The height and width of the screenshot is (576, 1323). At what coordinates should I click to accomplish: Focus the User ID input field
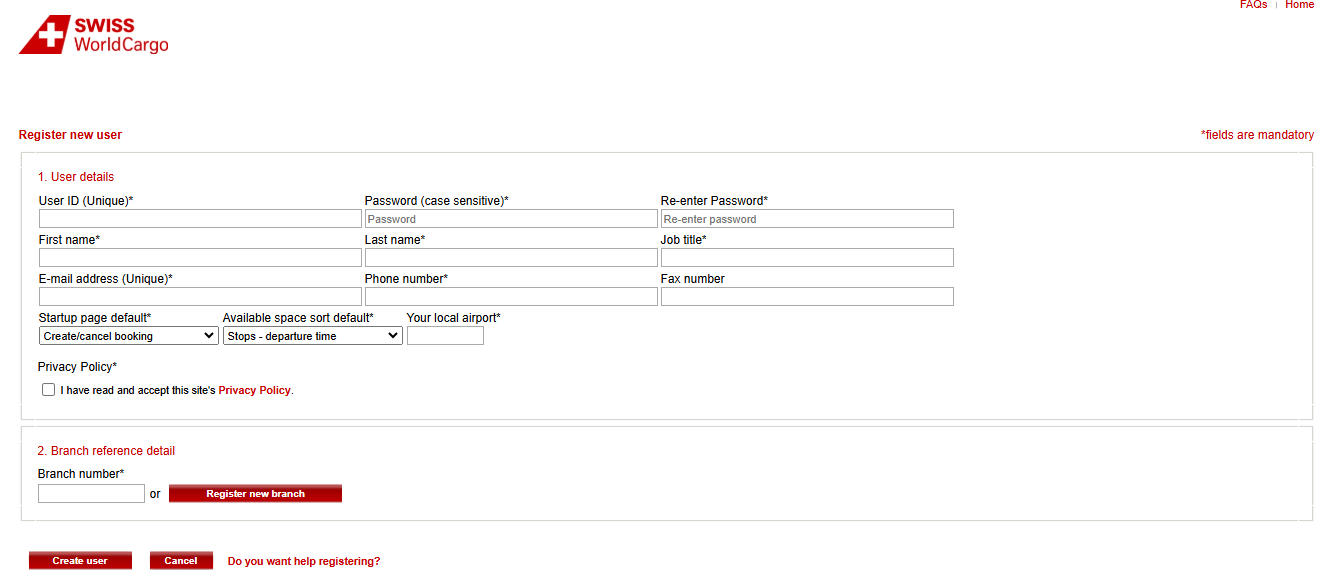(200, 219)
